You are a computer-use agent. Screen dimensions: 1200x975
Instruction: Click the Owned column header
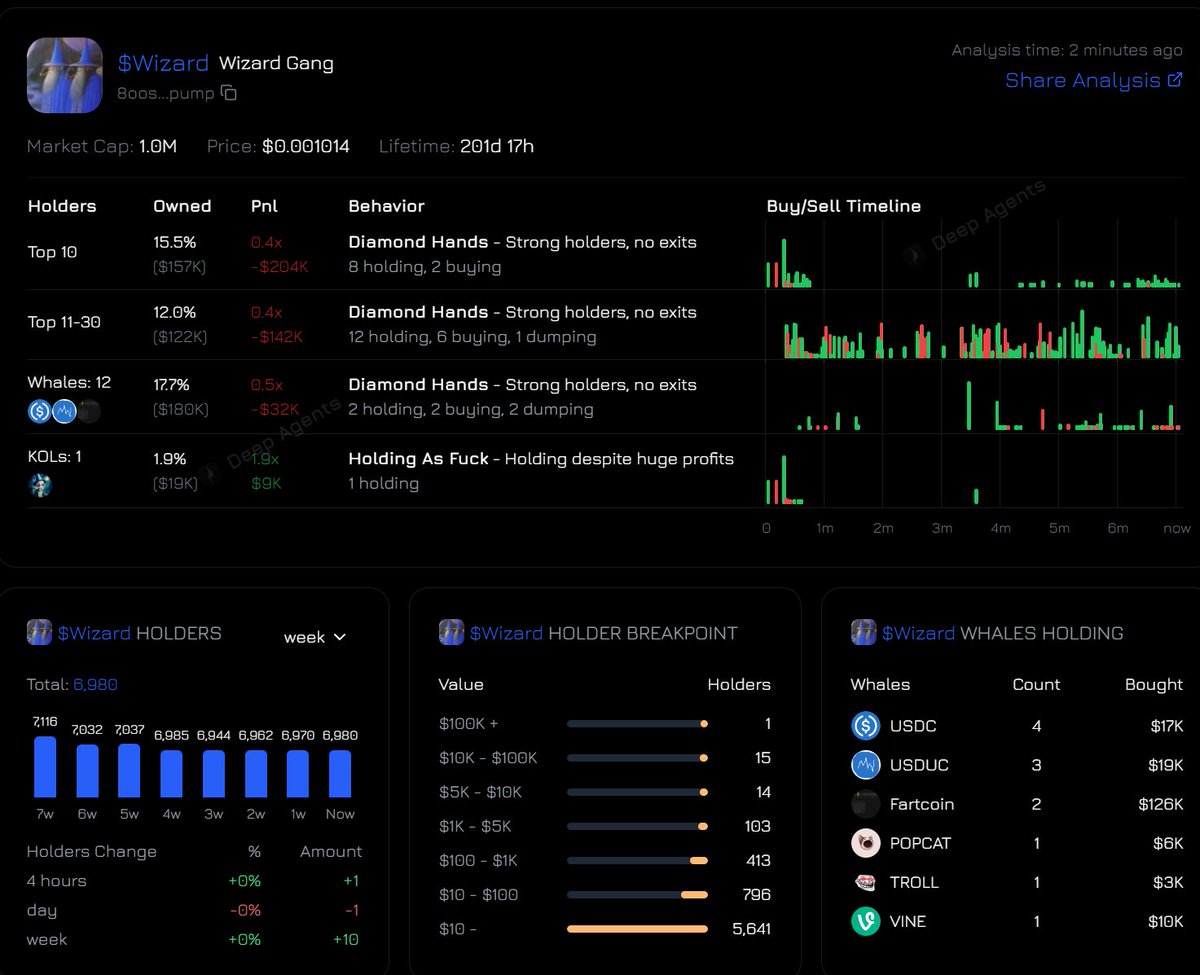182,206
